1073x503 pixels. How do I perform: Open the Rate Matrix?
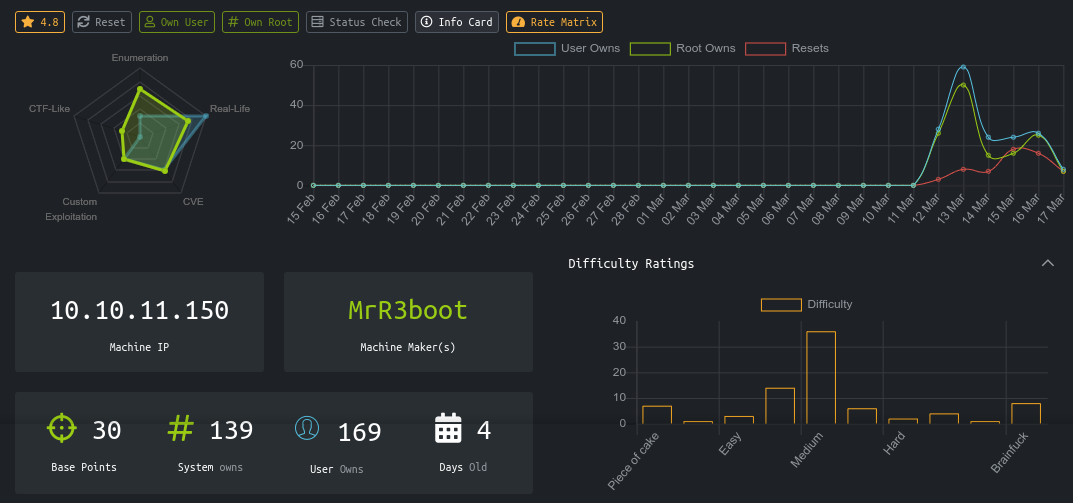554,22
